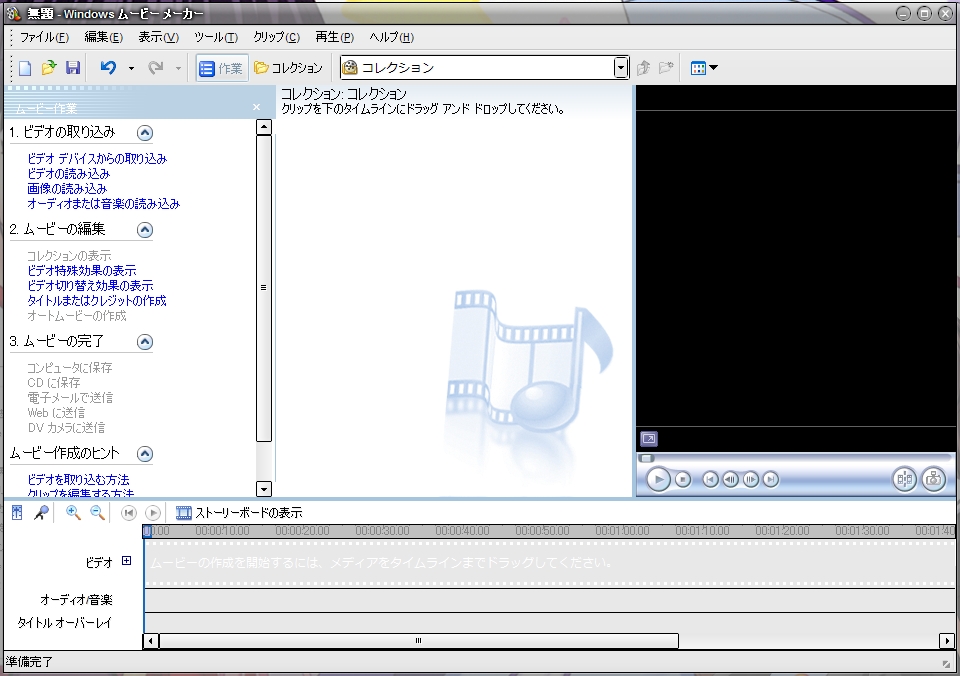Screen dimensions: 960x676
Task: Open the undo history dropdown arrow
Action: [131, 68]
